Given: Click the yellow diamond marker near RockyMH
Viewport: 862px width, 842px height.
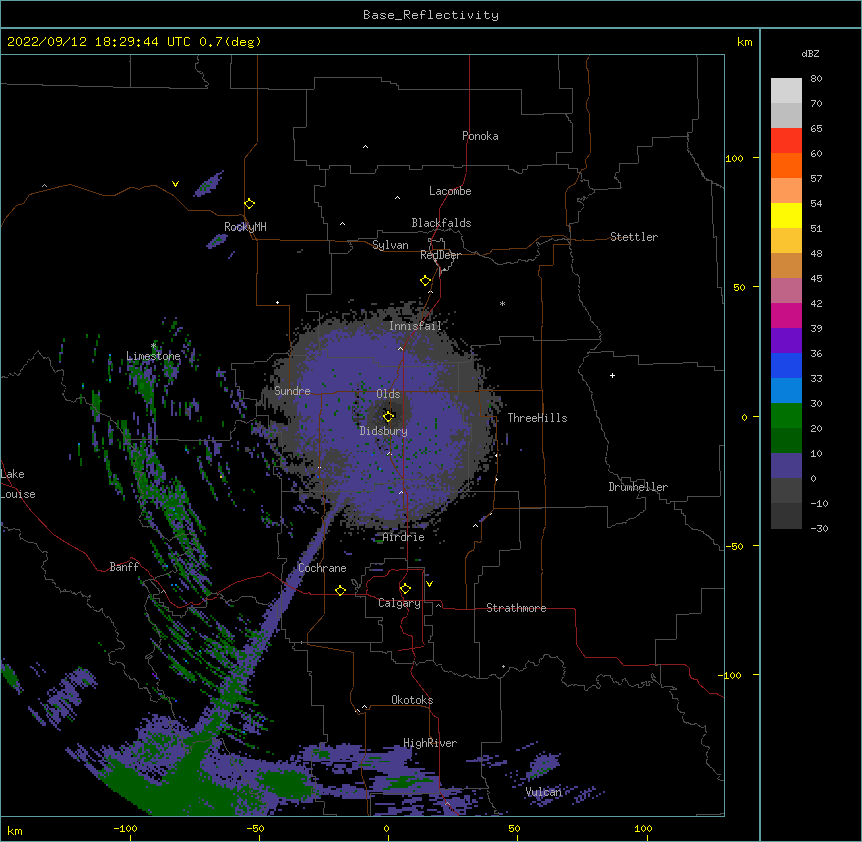Looking at the screenshot, I should point(250,204).
